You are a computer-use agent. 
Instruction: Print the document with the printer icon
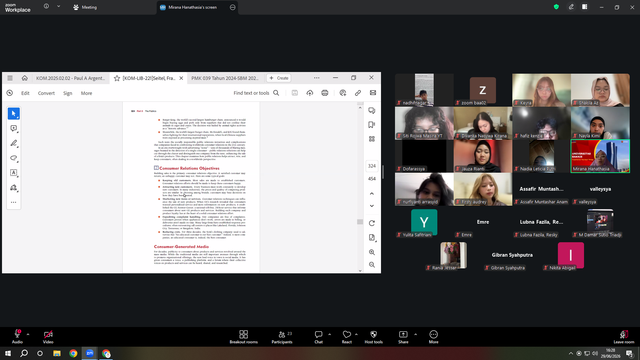[x=325, y=93]
